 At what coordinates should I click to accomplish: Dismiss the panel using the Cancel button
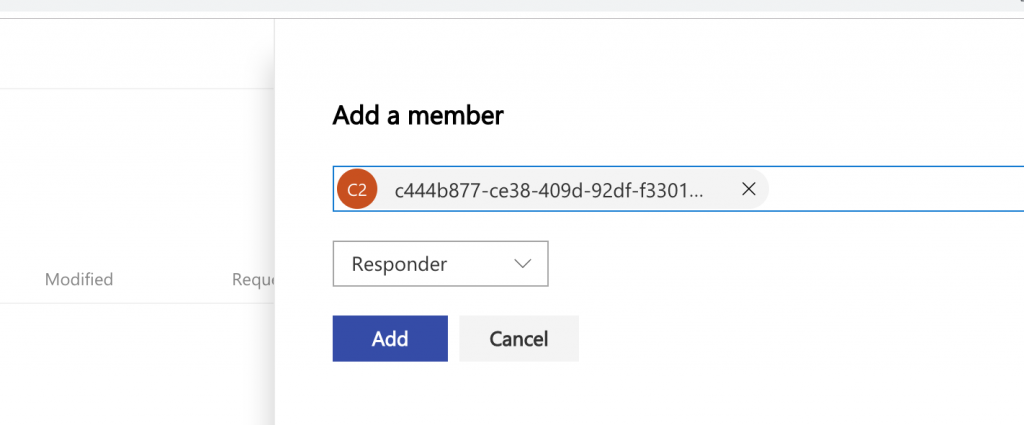click(x=518, y=339)
